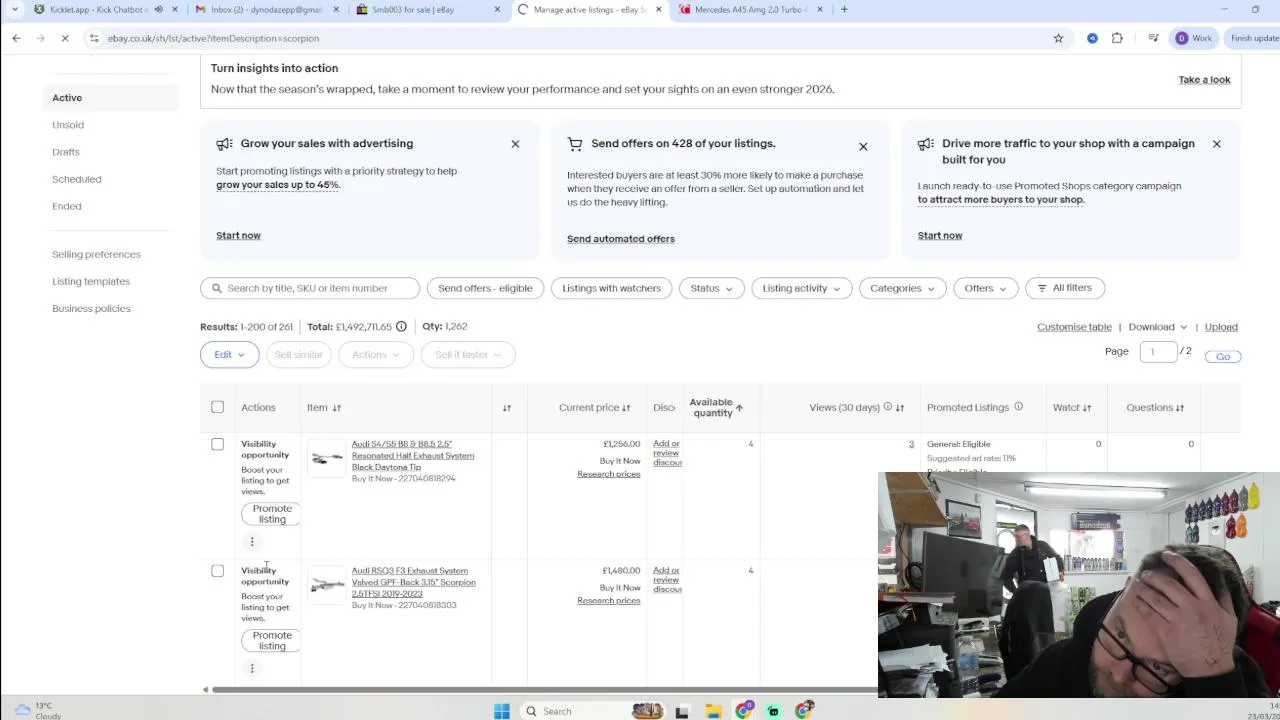Open Selling preferences in sidebar

point(96,254)
